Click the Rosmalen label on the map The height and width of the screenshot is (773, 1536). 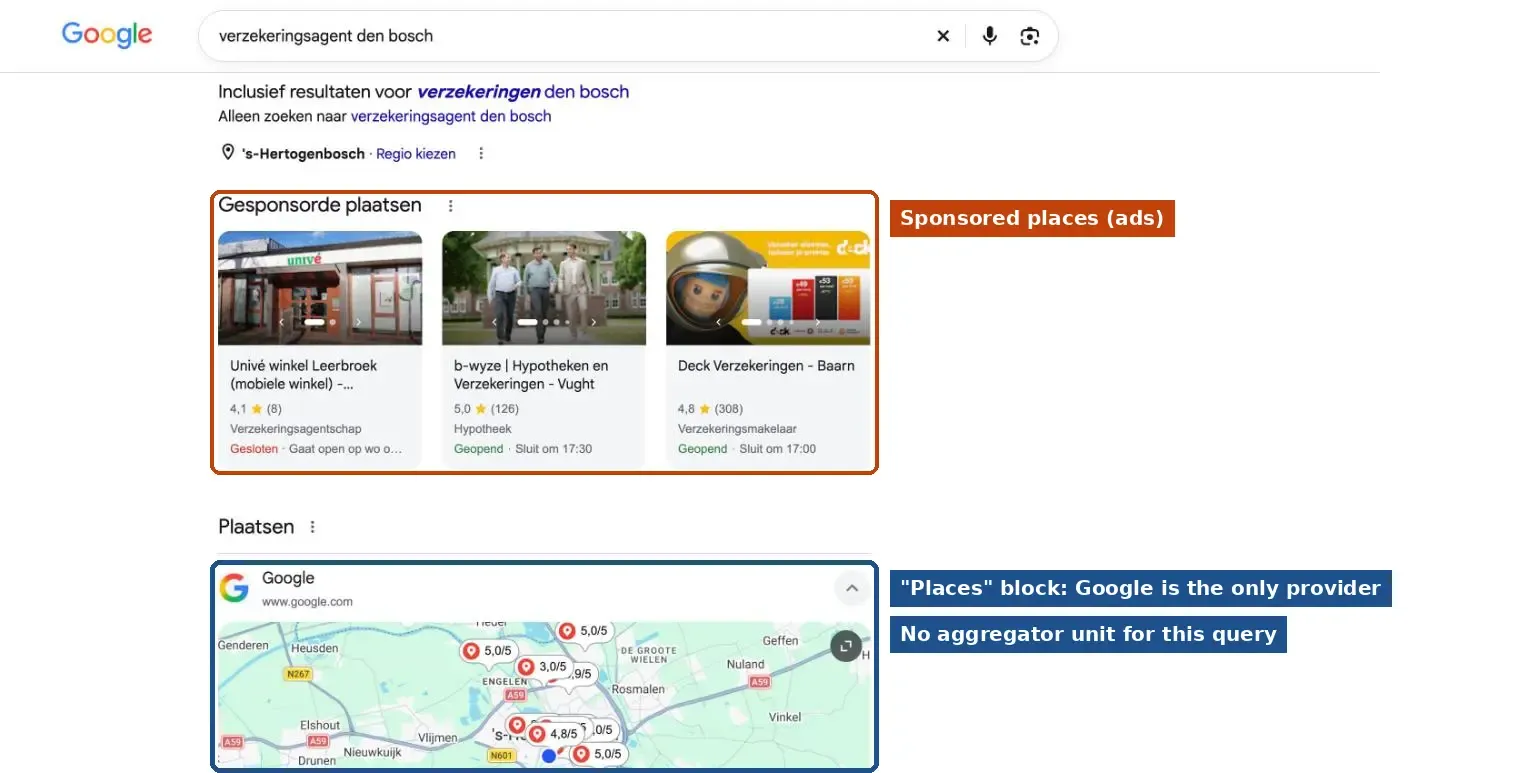pyautogui.click(x=638, y=689)
